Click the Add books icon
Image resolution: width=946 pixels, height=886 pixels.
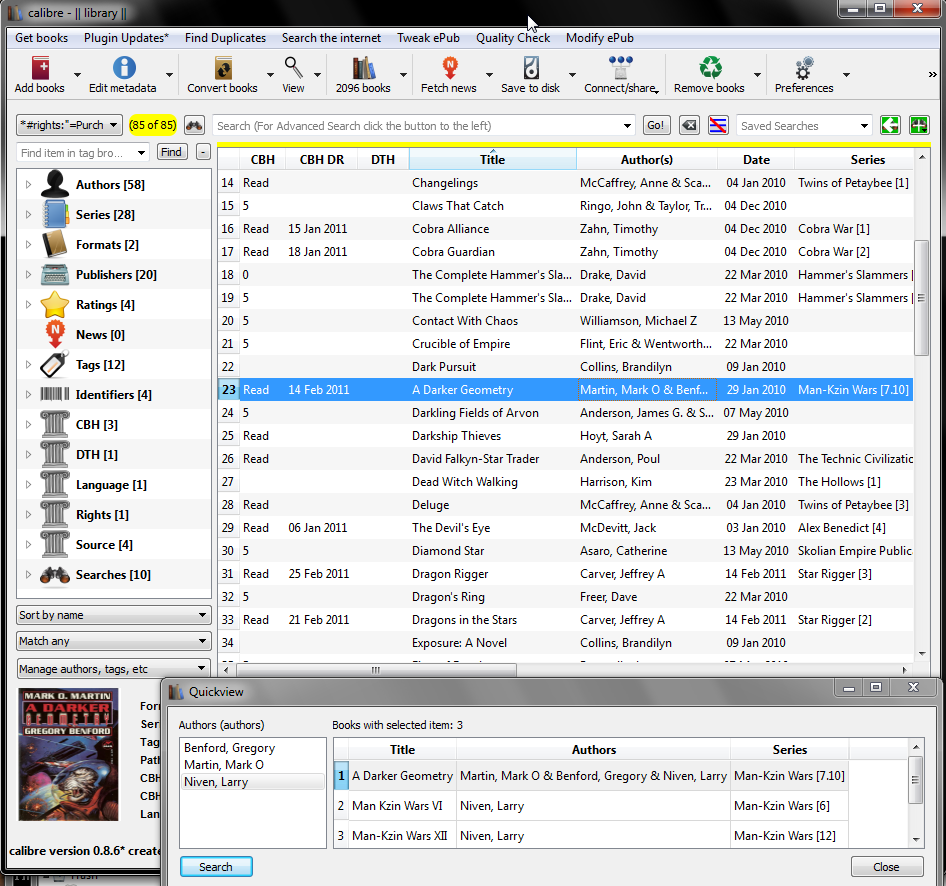(40, 68)
